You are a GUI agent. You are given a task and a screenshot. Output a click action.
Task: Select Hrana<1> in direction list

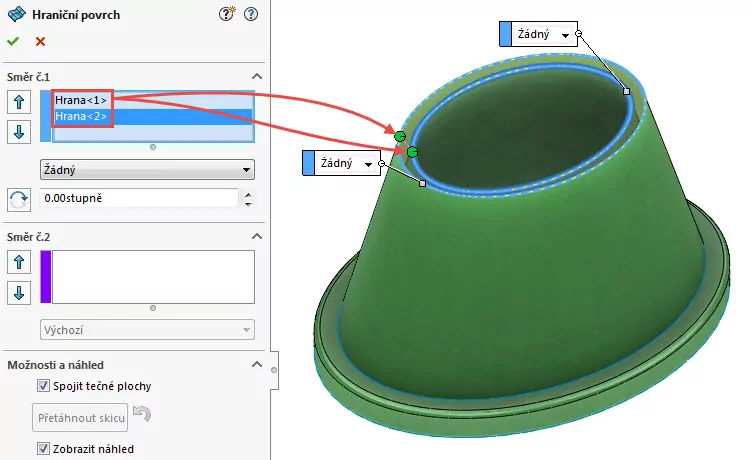tap(153, 100)
